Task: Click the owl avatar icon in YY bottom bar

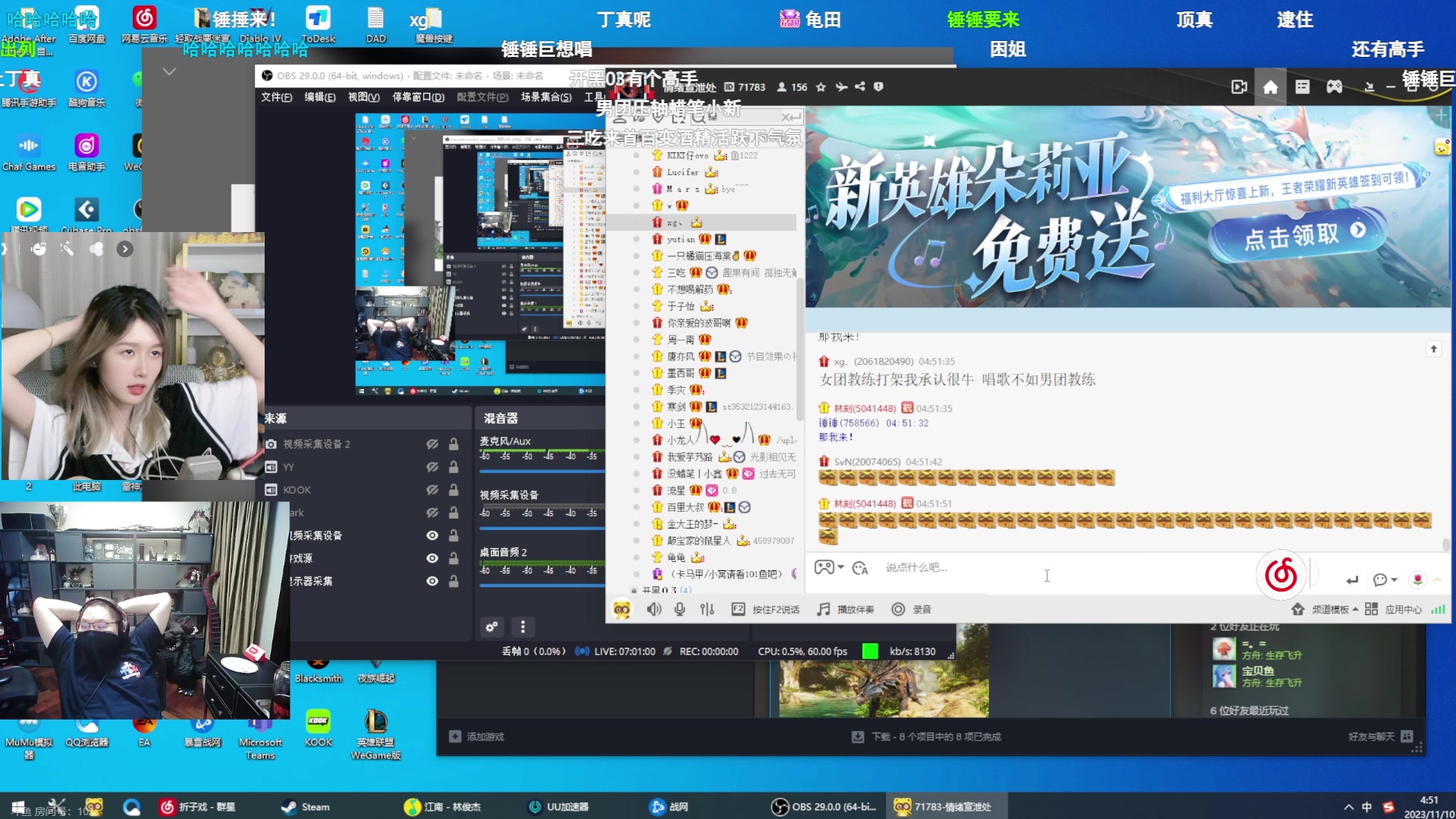Action: (622, 609)
